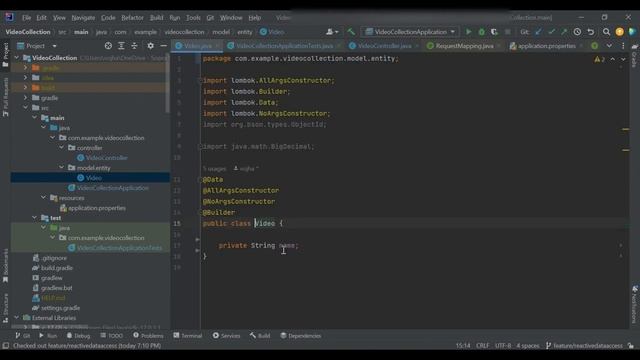The height and width of the screenshot is (360, 640).
Task: Open the Terminal tool window
Action: point(188,336)
